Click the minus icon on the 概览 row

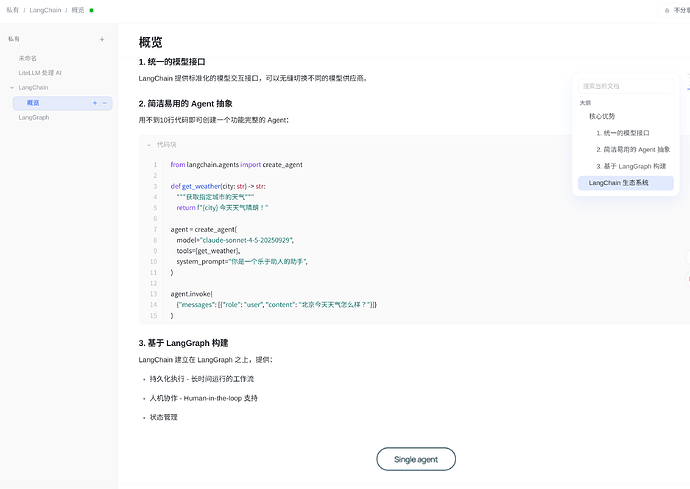105,103
